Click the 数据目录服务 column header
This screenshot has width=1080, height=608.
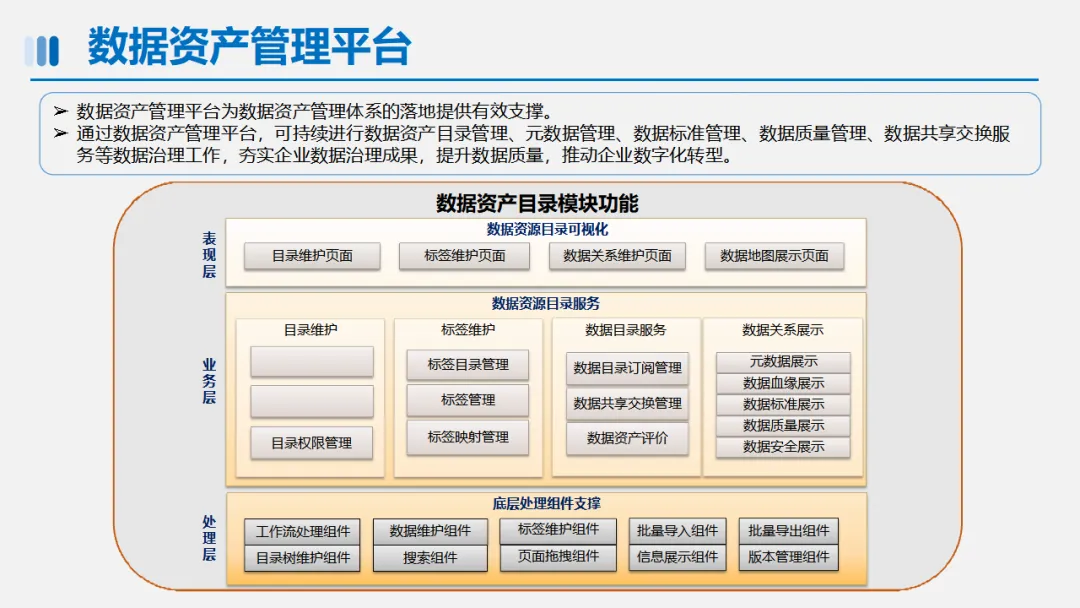tap(625, 330)
